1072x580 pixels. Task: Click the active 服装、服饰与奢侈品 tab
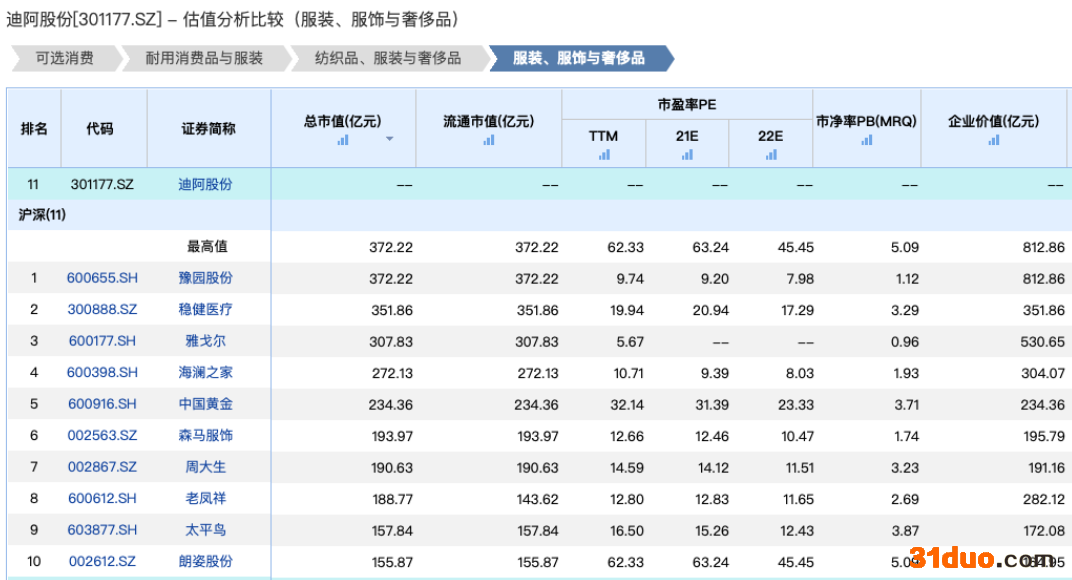tap(579, 58)
